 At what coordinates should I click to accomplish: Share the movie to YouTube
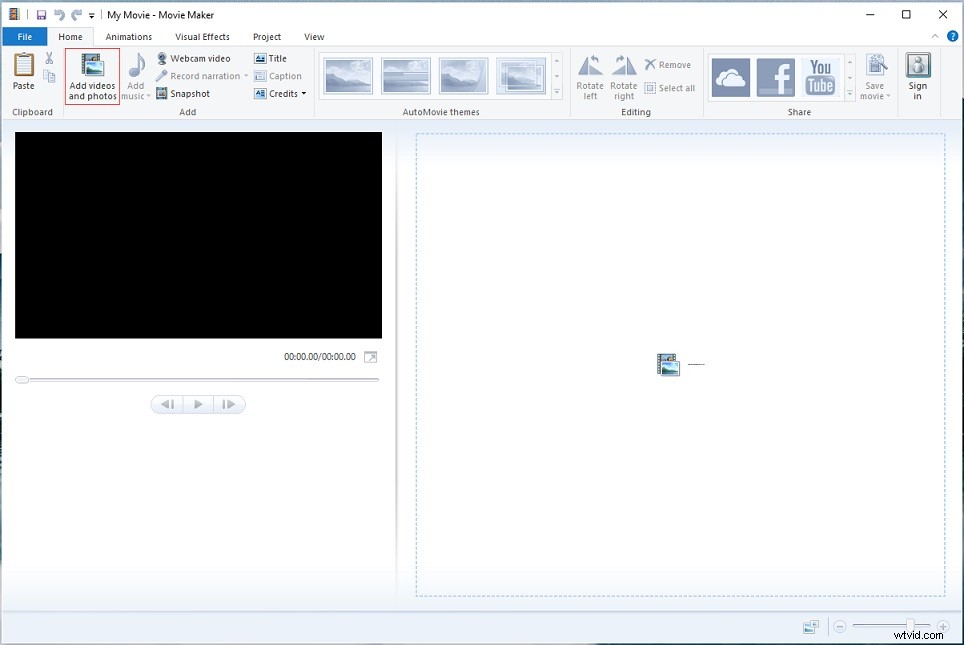(x=821, y=75)
